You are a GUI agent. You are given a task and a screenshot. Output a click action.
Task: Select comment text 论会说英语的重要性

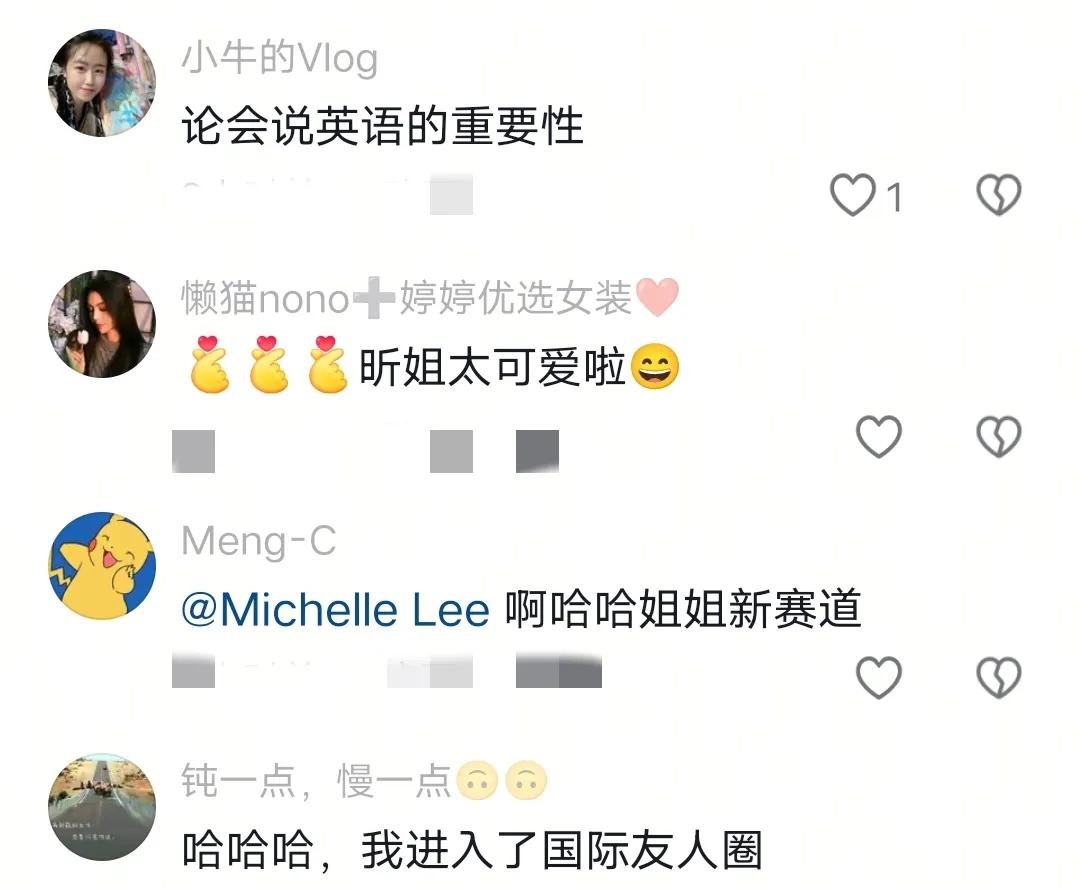click(x=382, y=127)
